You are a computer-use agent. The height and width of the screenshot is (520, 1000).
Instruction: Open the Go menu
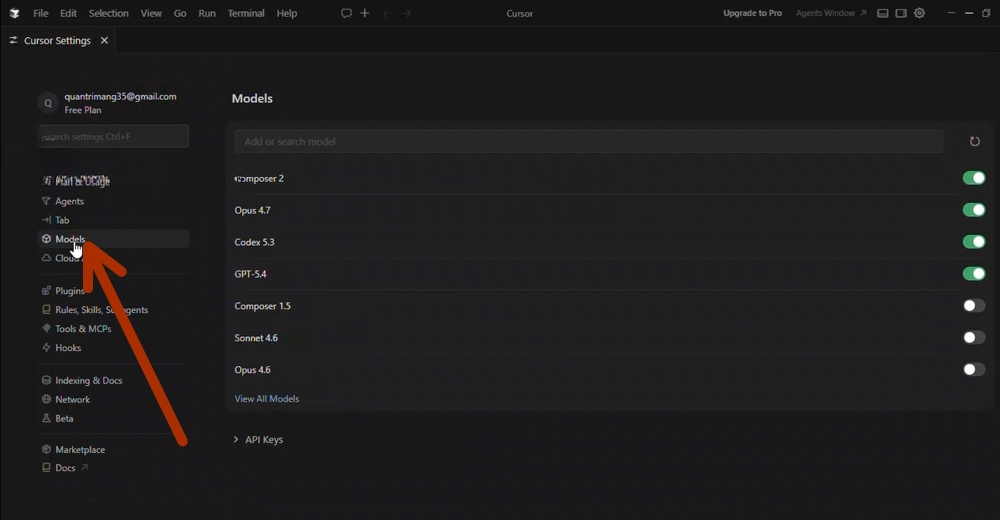180,13
